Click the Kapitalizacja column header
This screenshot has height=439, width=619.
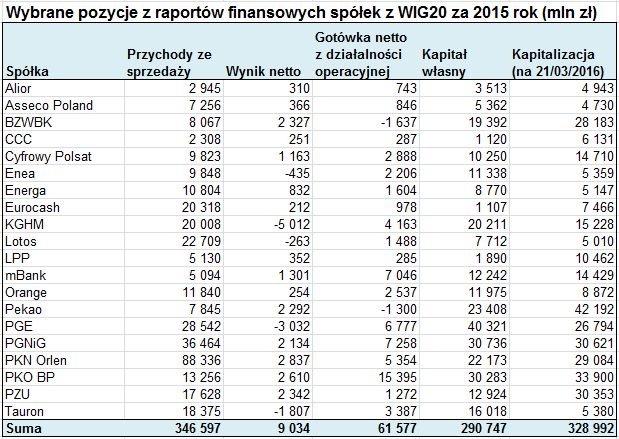point(554,62)
